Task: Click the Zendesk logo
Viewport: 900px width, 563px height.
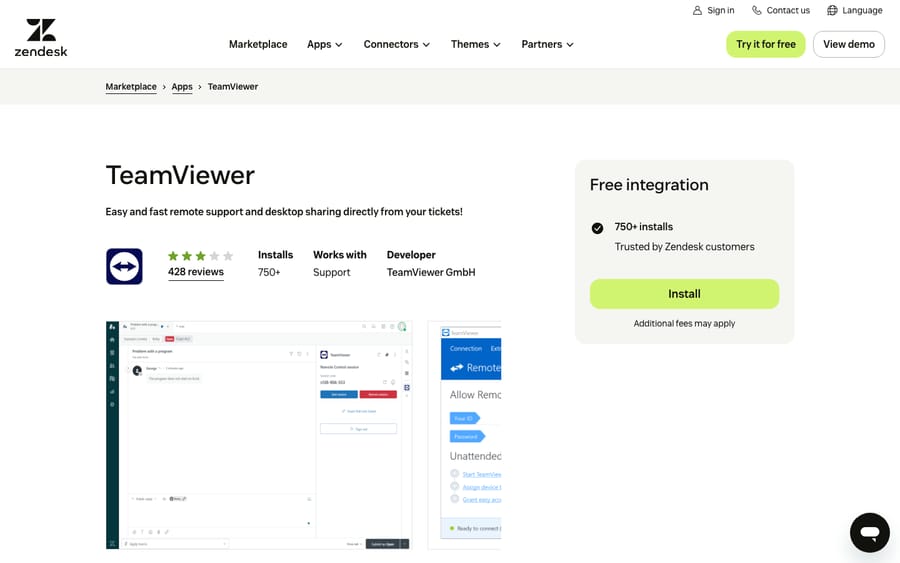Action: pyautogui.click(x=41, y=38)
